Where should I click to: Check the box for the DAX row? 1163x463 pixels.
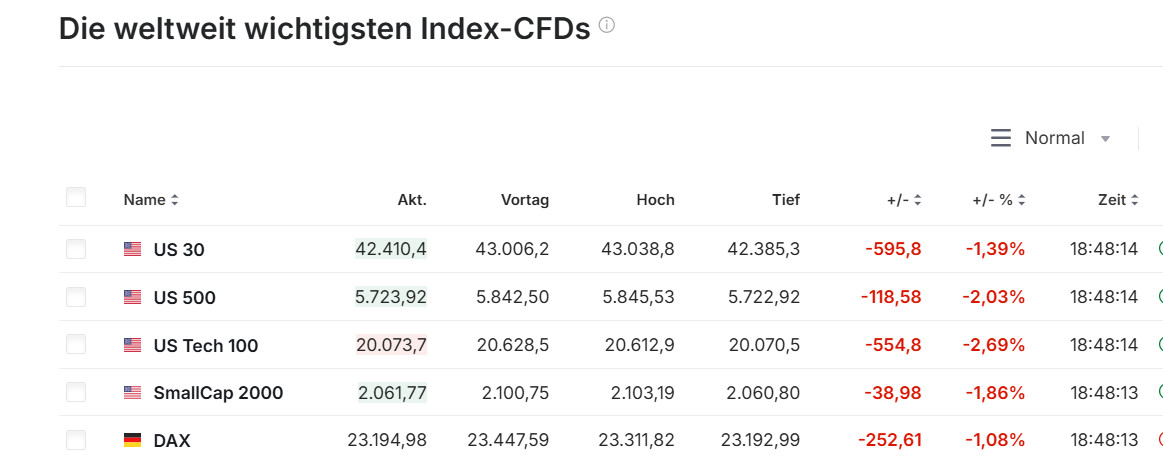pos(76,439)
